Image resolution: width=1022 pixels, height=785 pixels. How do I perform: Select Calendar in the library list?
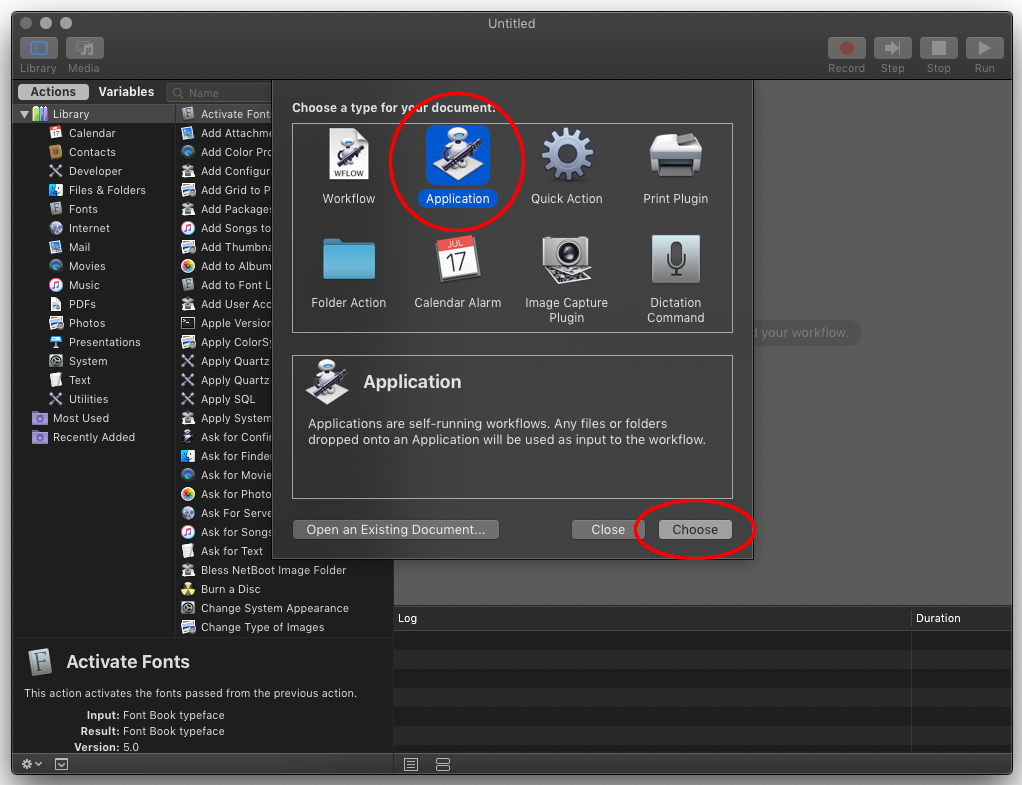92,133
